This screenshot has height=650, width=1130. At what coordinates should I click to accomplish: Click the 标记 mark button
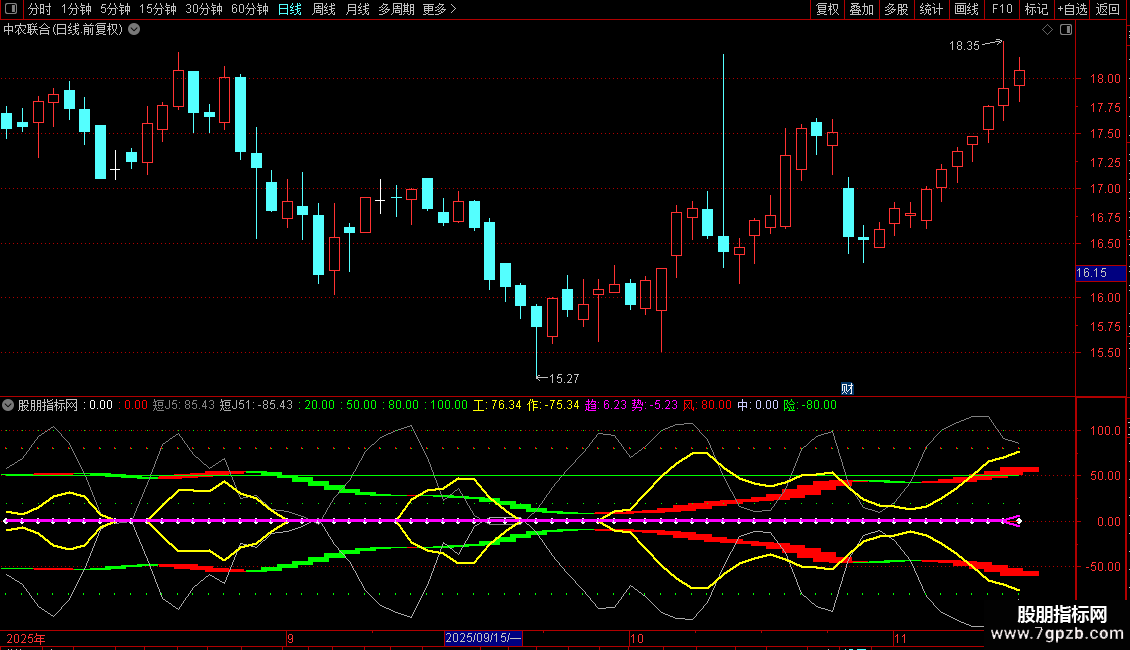coord(1036,9)
